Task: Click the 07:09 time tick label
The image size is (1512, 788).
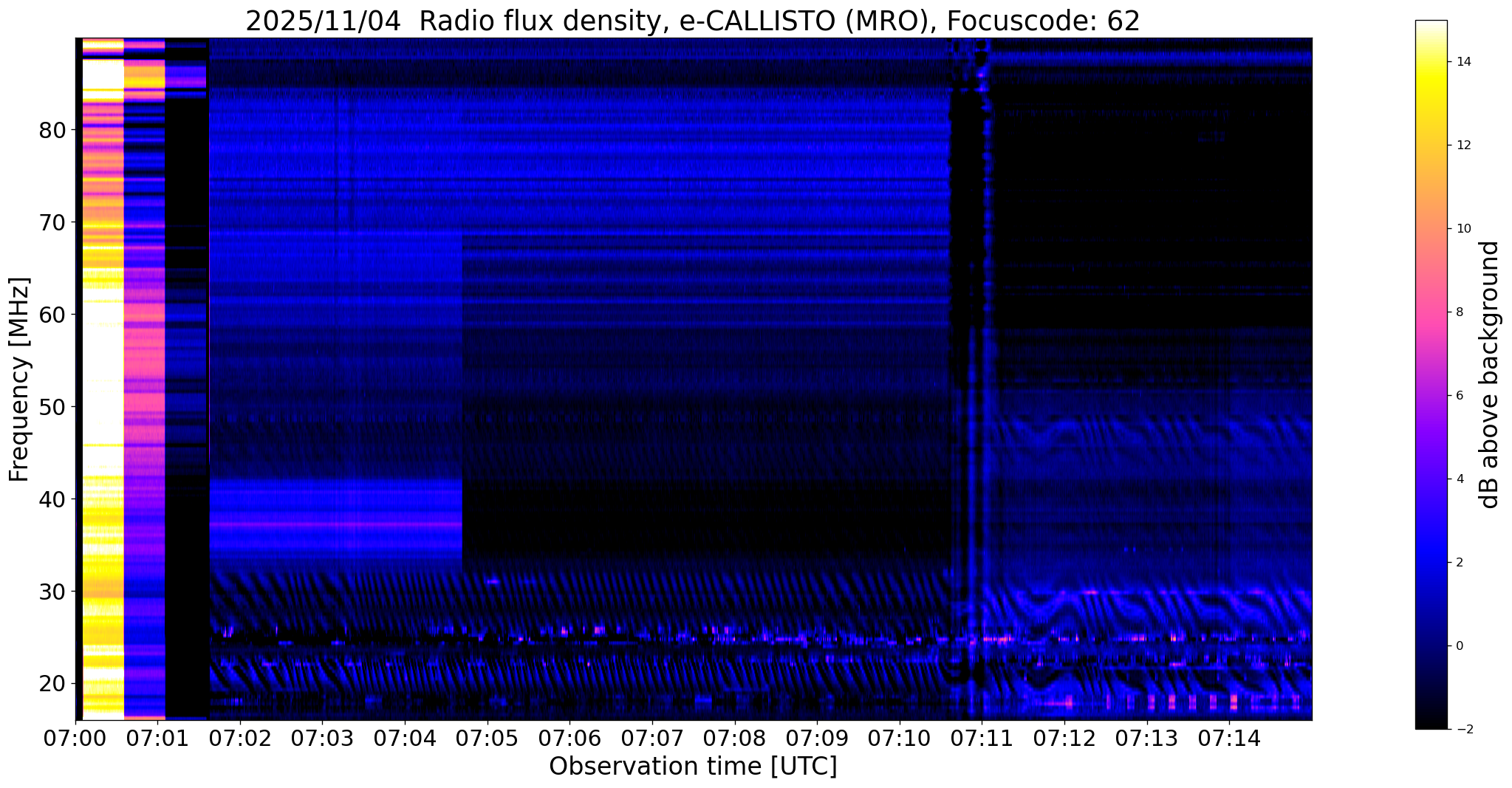Action: (817, 738)
